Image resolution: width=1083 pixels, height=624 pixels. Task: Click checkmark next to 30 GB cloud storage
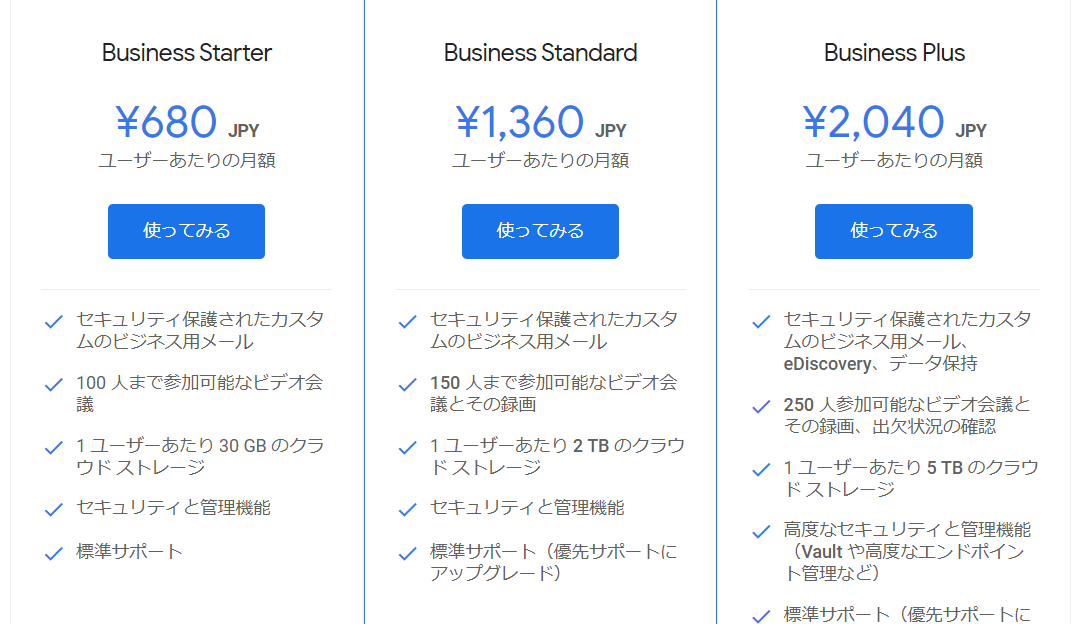(x=54, y=448)
